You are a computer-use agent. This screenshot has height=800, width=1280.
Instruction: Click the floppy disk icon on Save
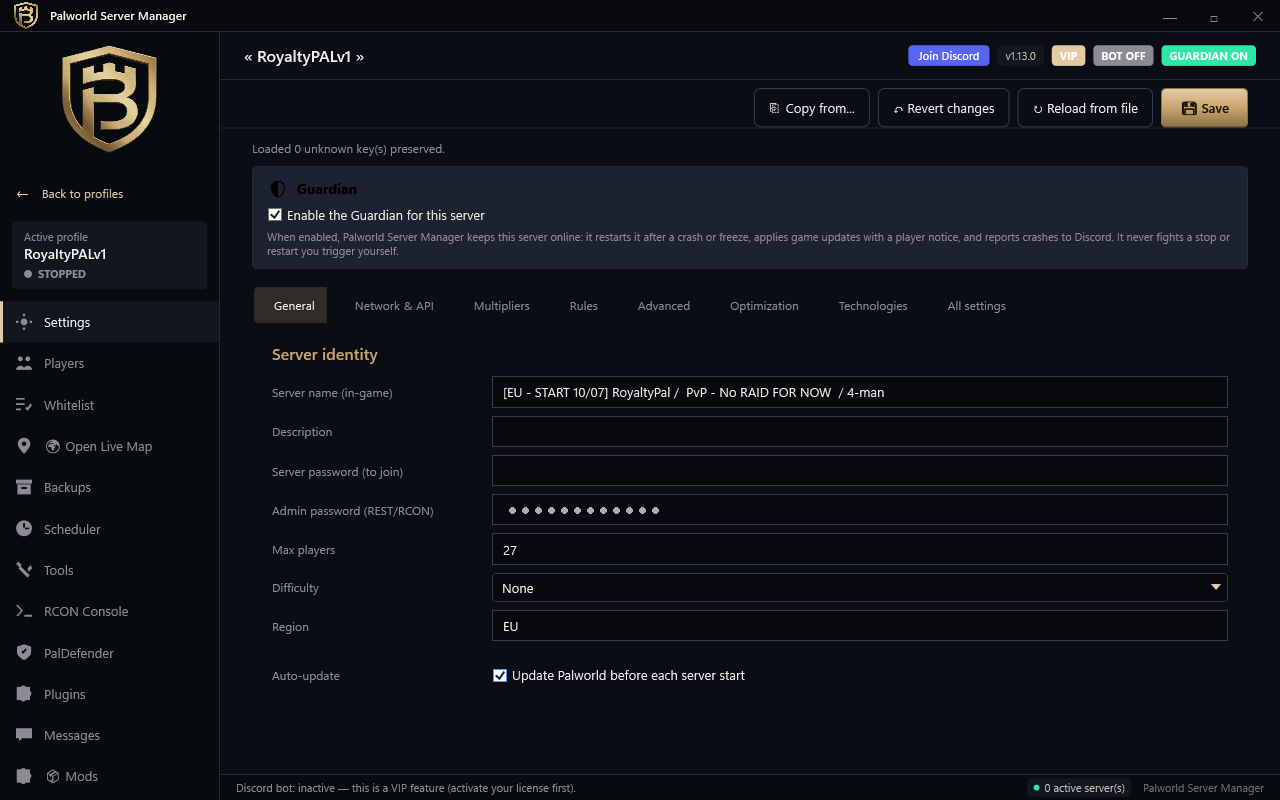point(1189,108)
